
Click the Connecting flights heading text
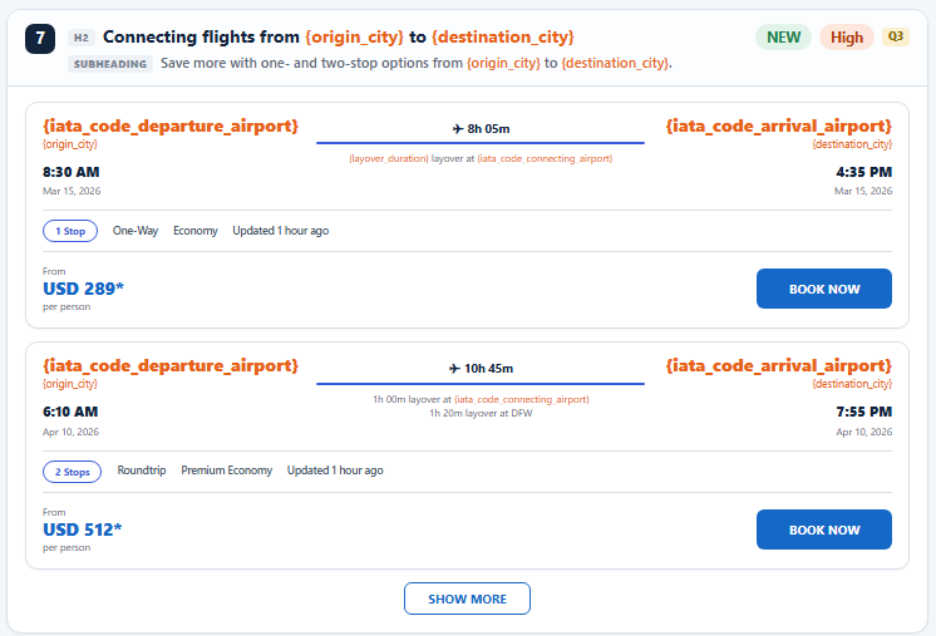pos(338,37)
